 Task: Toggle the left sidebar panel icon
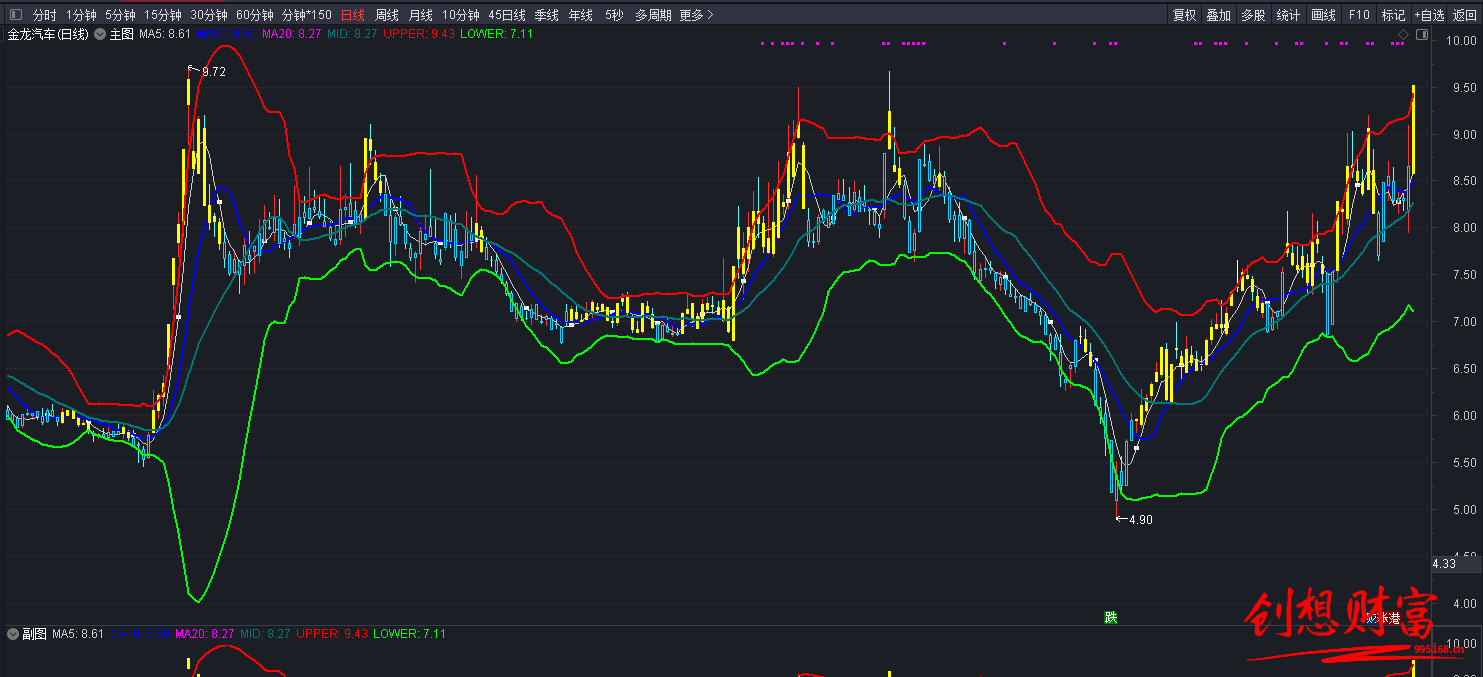click(15, 15)
